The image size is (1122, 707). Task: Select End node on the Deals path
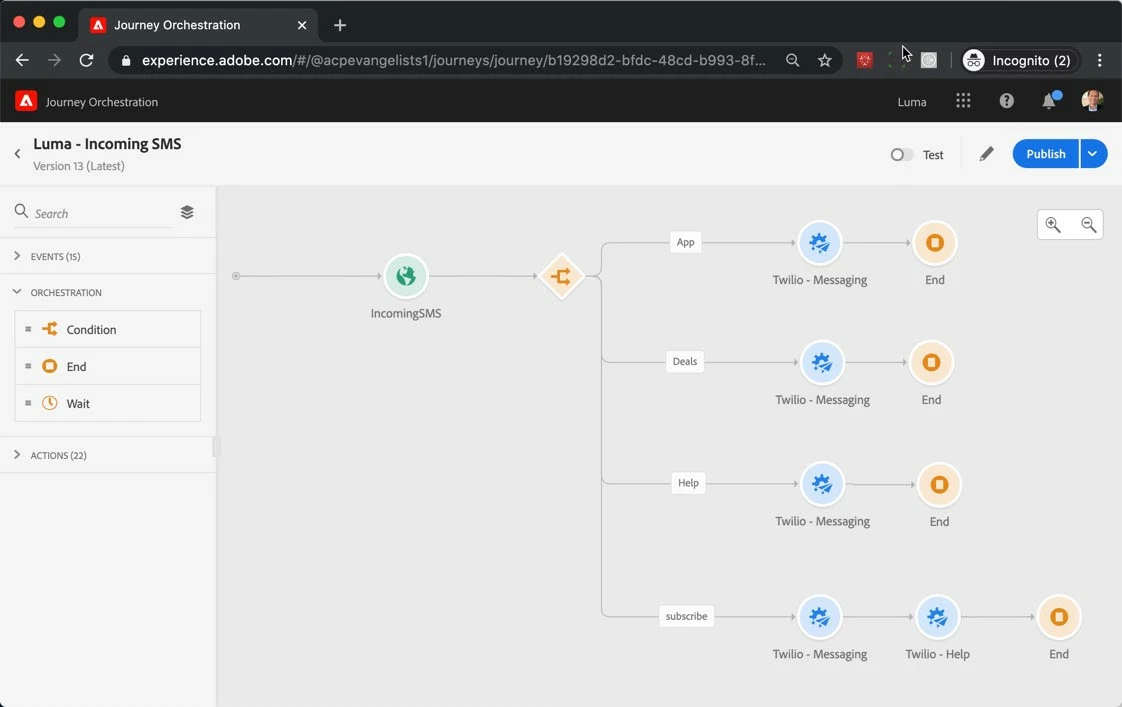[931, 362]
